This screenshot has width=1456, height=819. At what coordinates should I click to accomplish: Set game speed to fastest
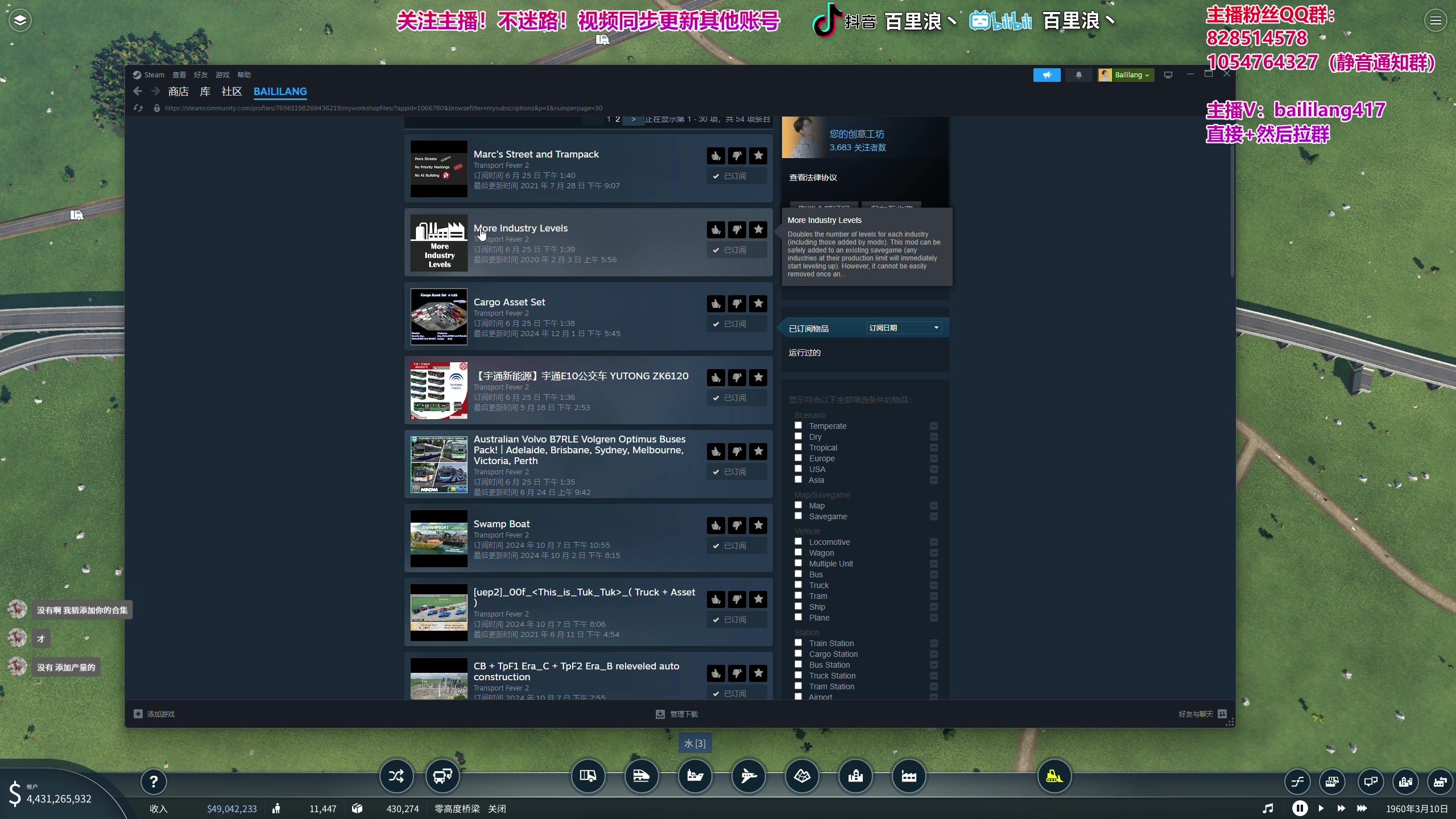coord(1362,808)
